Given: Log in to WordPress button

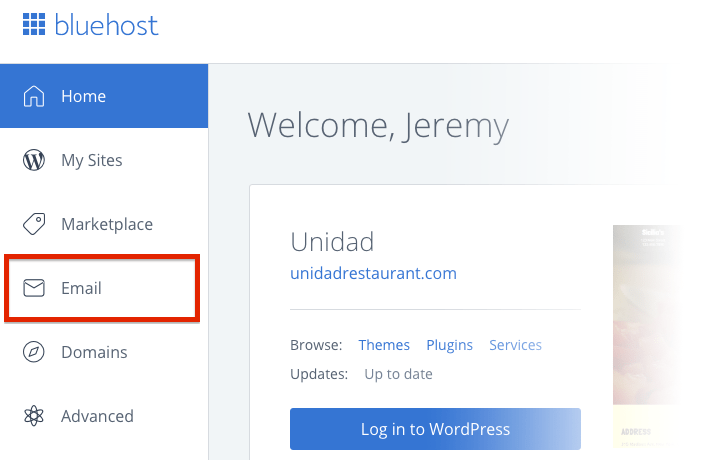Looking at the screenshot, I should [x=435, y=429].
